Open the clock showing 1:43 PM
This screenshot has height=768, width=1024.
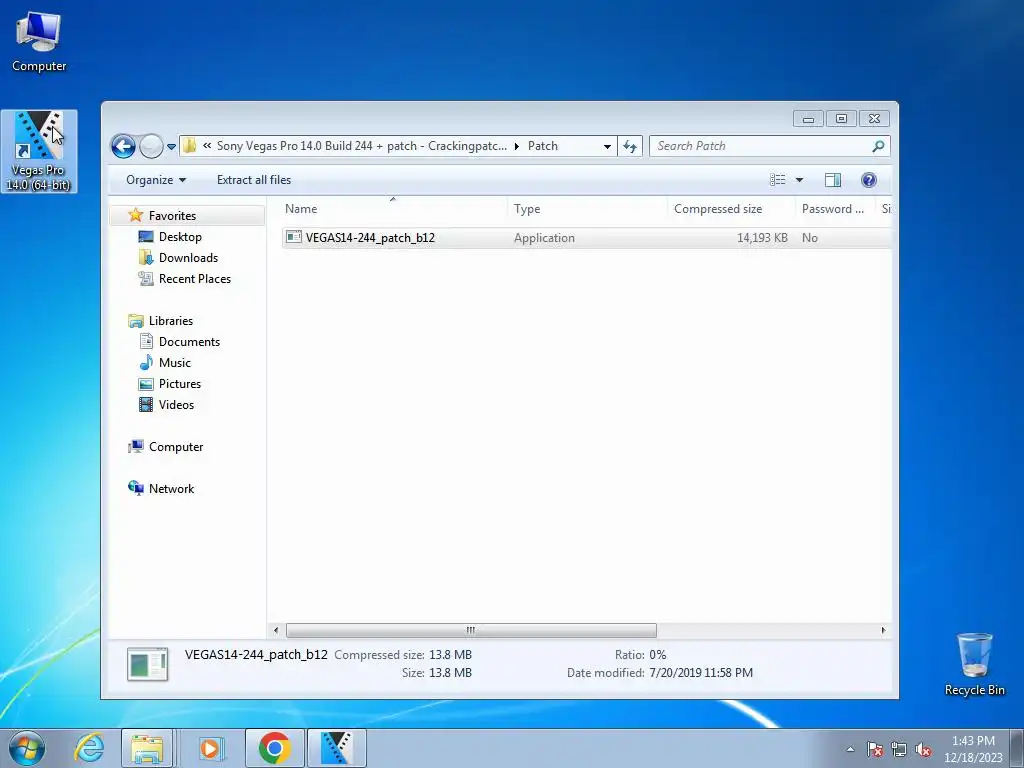[x=972, y=749]
